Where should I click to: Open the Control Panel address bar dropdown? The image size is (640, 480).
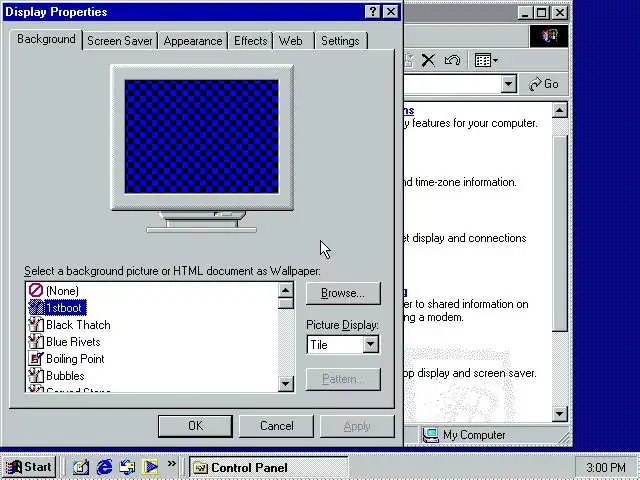(509, 84)
